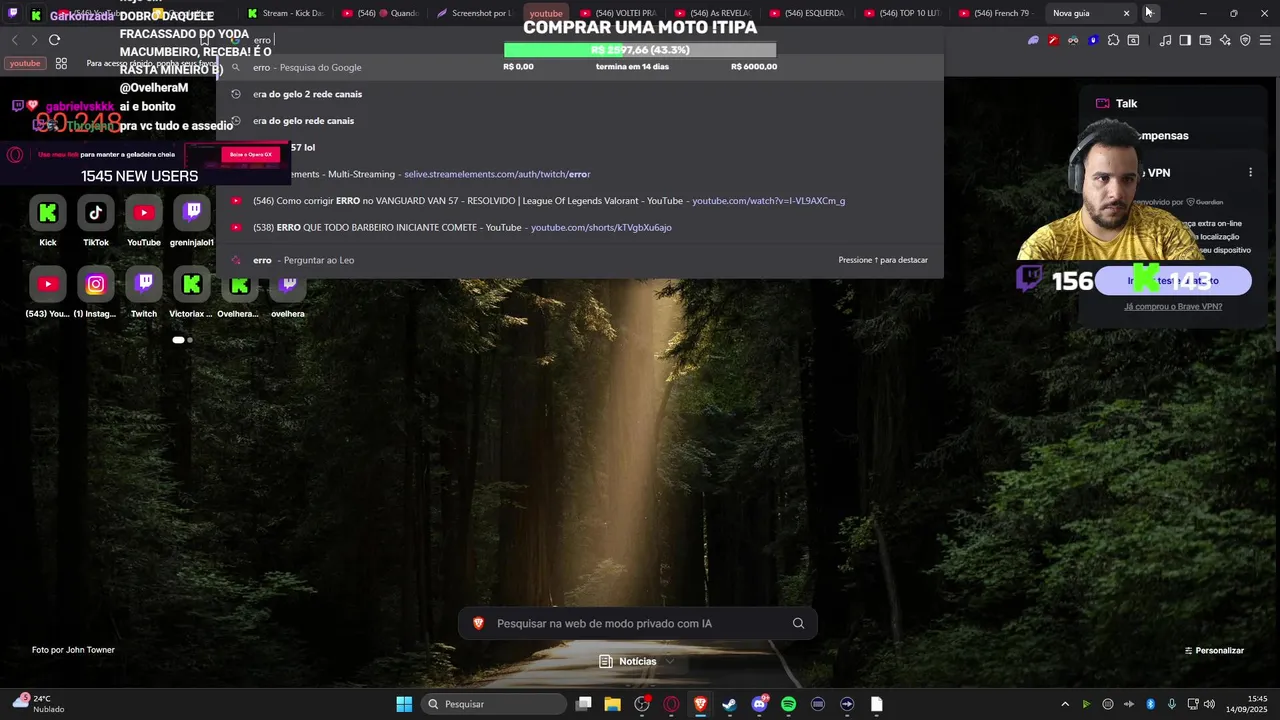Focus the Pesquisar na web search field
This screenshot has width=1280, height=720.
click(x=638, y=623)
